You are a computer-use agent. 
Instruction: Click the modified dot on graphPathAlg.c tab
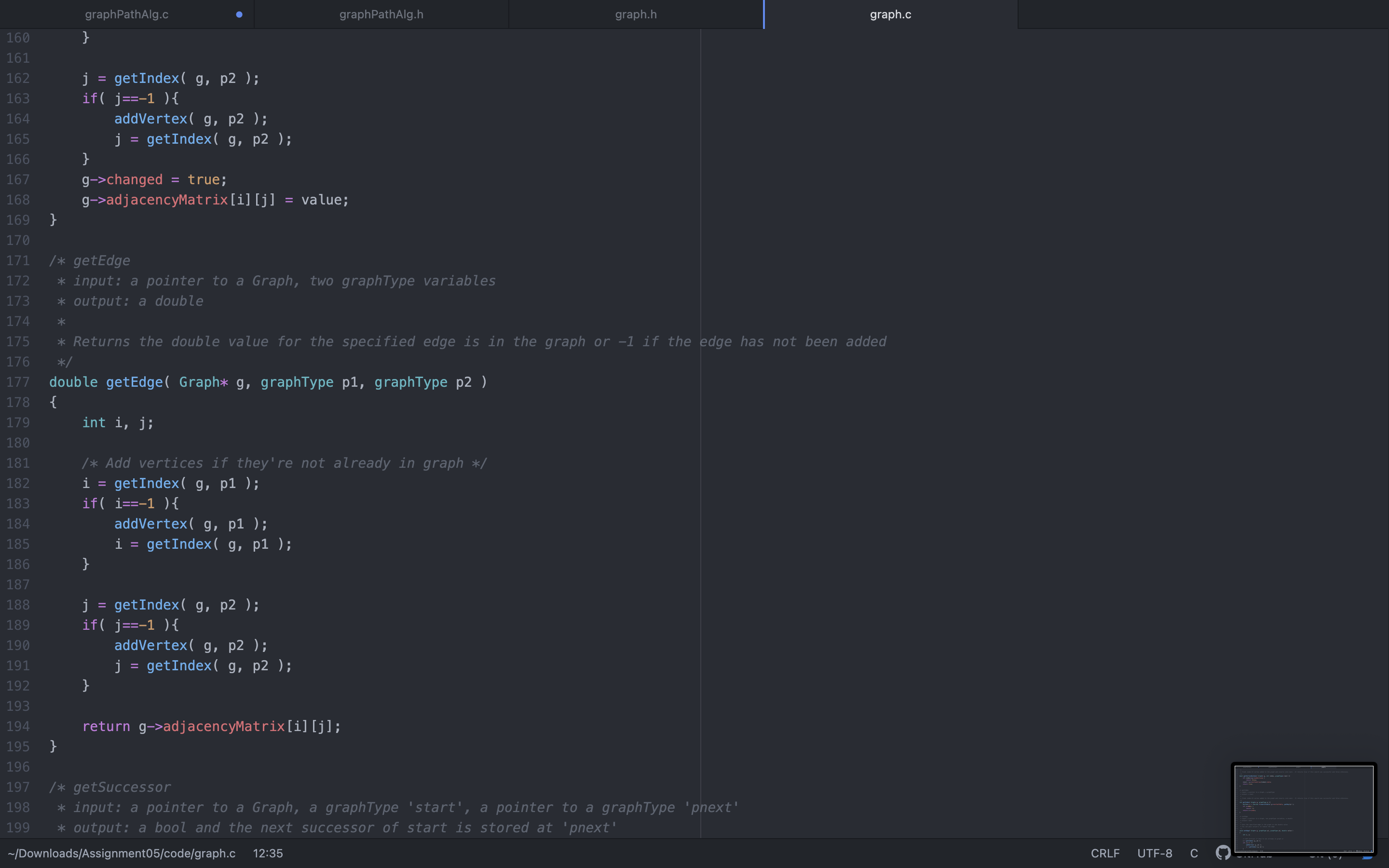pyautogui.click(x=239, y=14)
